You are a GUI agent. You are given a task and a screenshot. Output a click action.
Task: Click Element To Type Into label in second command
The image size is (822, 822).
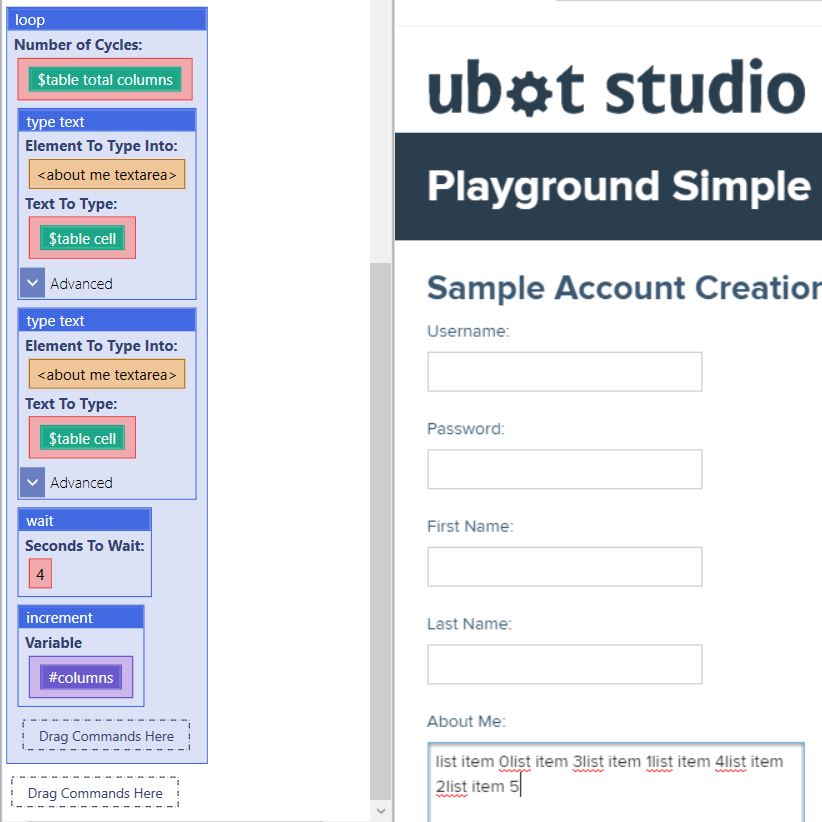101,346
